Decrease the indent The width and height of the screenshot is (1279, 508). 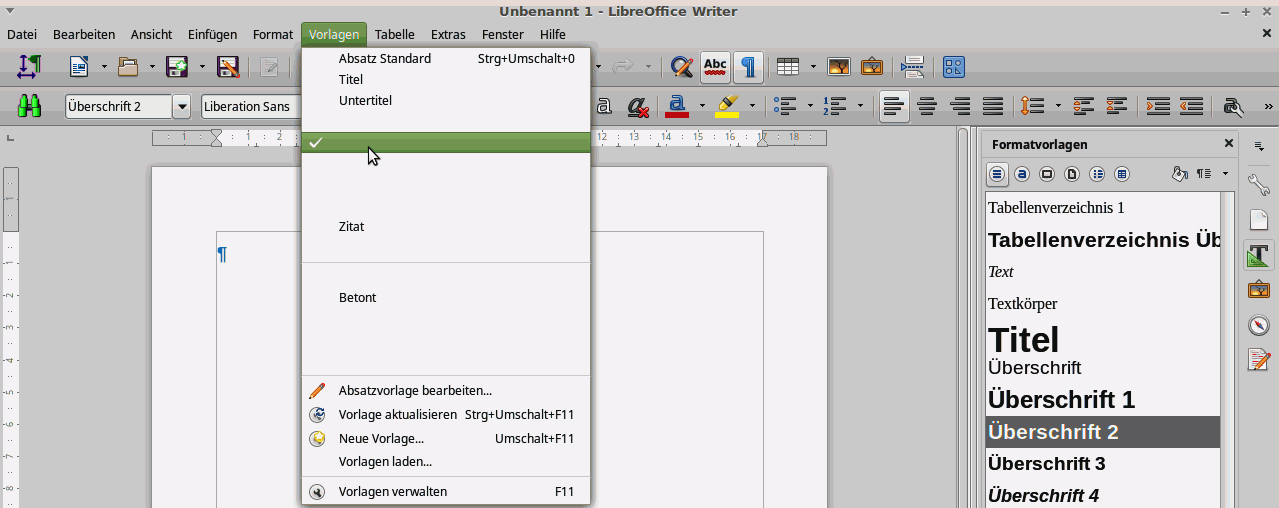coord(1191,106)
